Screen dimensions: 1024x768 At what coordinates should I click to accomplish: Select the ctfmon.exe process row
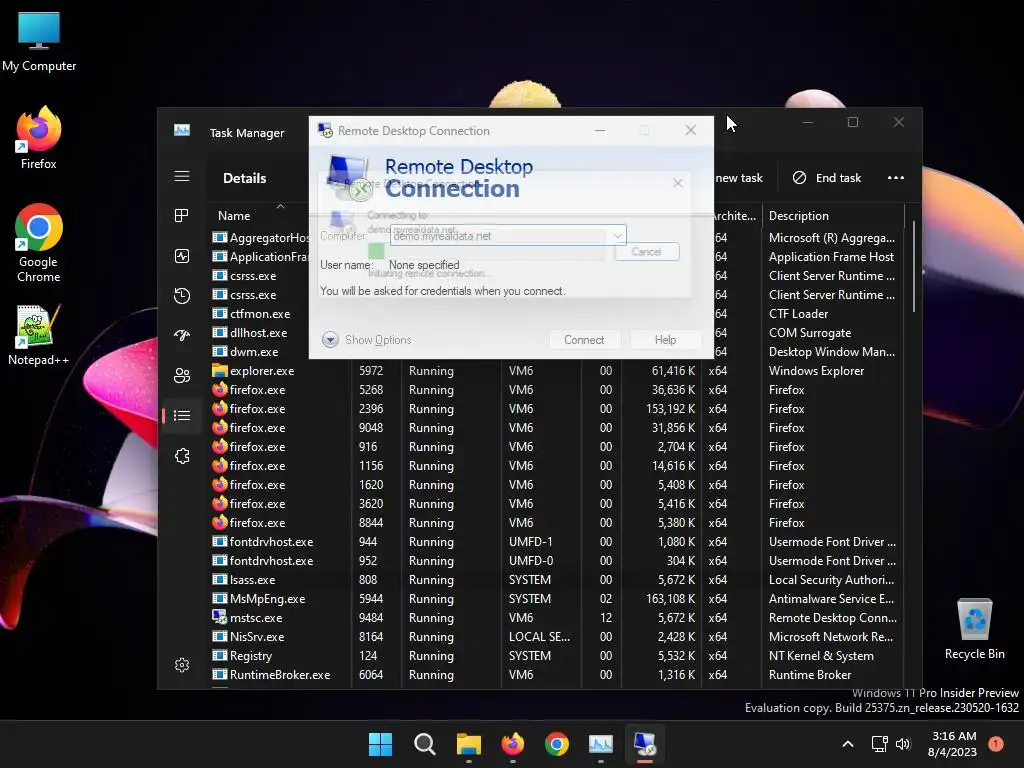point(259,313)
